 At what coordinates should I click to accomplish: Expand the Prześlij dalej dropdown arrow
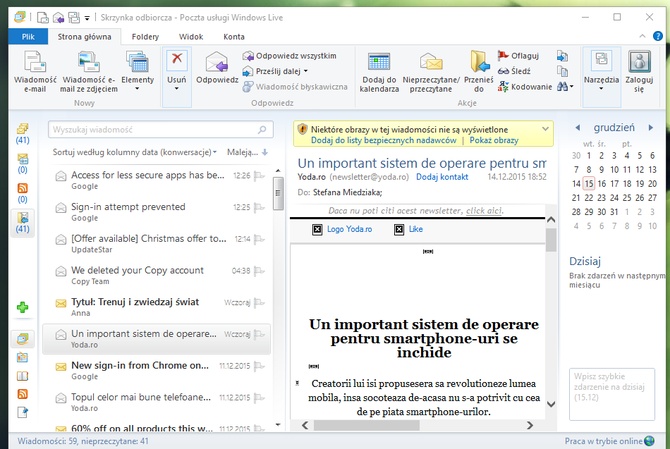[305, 71]
